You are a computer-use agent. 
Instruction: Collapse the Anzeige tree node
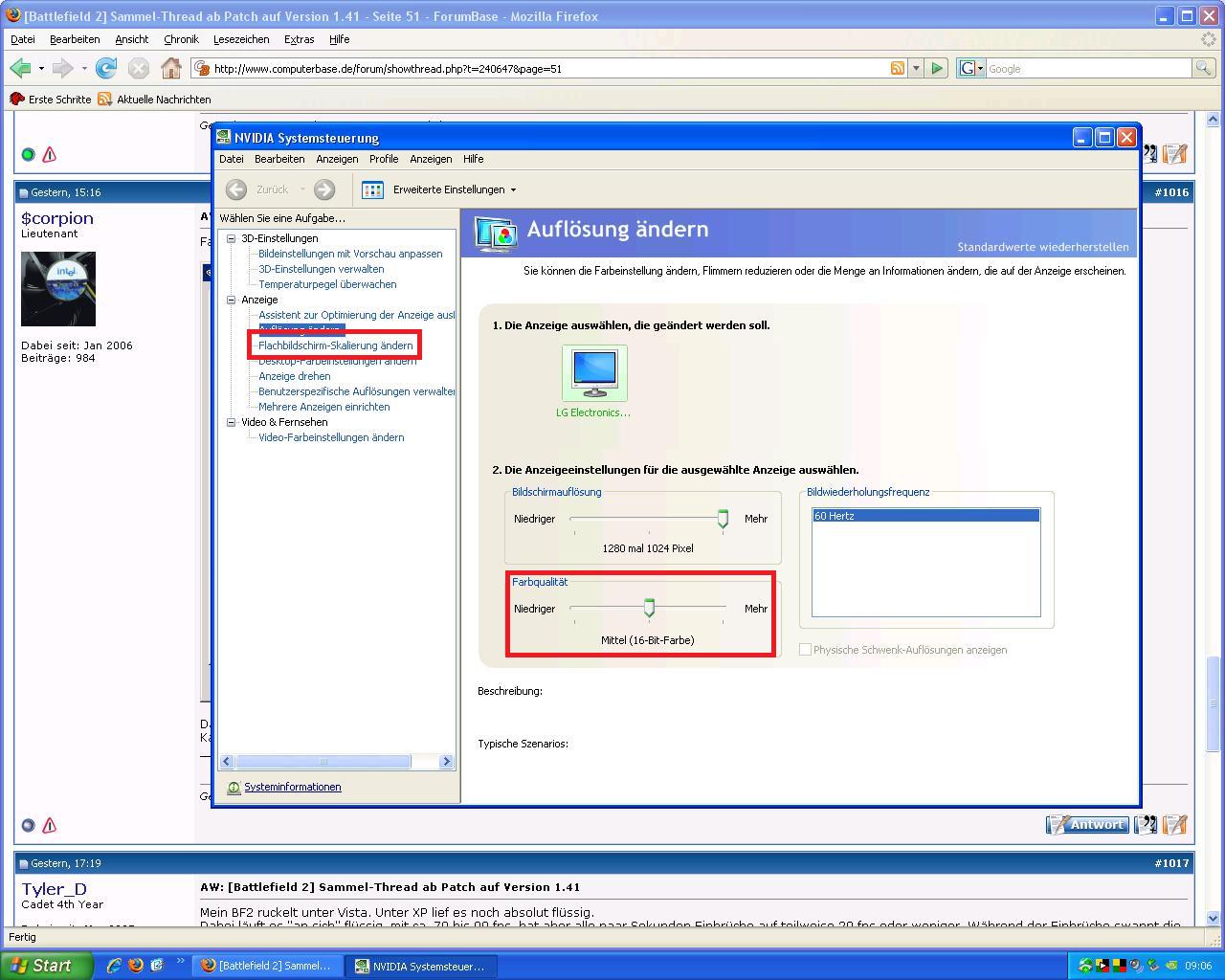231,300
